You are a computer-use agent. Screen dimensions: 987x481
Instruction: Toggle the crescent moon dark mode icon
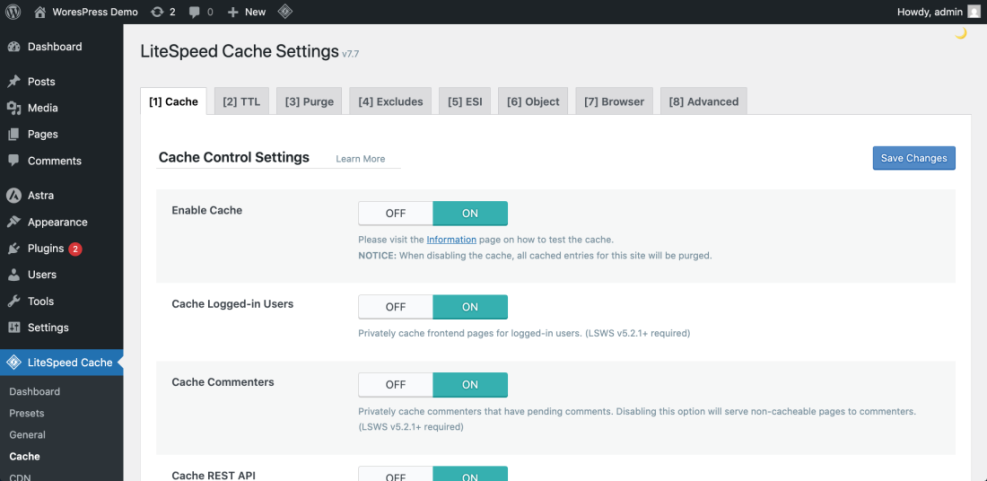pos(961,33)
